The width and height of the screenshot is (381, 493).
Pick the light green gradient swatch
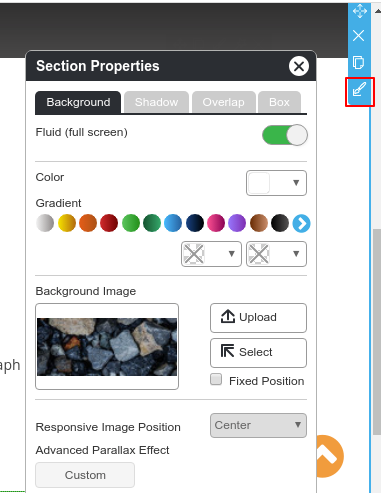coord(131,223)
